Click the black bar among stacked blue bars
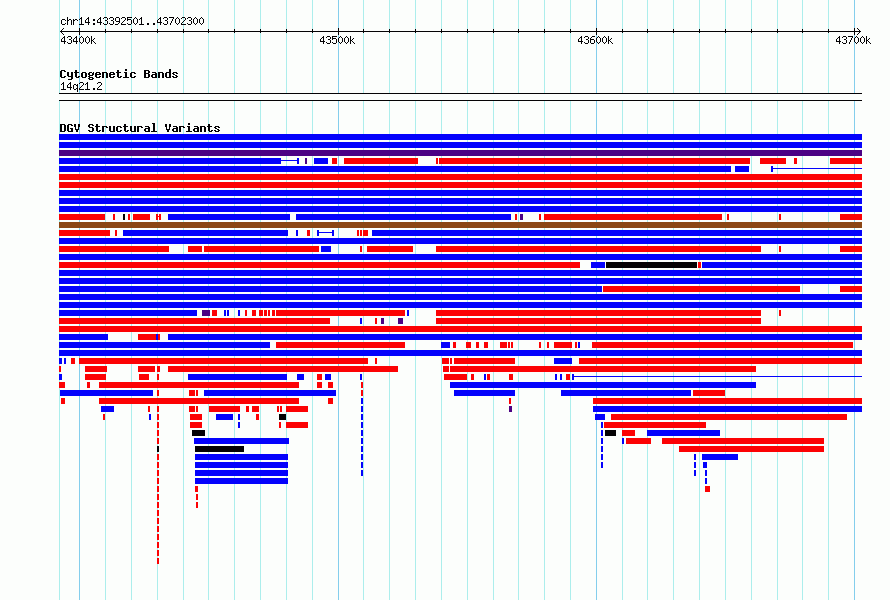890x600 pixels. (219, 449)
